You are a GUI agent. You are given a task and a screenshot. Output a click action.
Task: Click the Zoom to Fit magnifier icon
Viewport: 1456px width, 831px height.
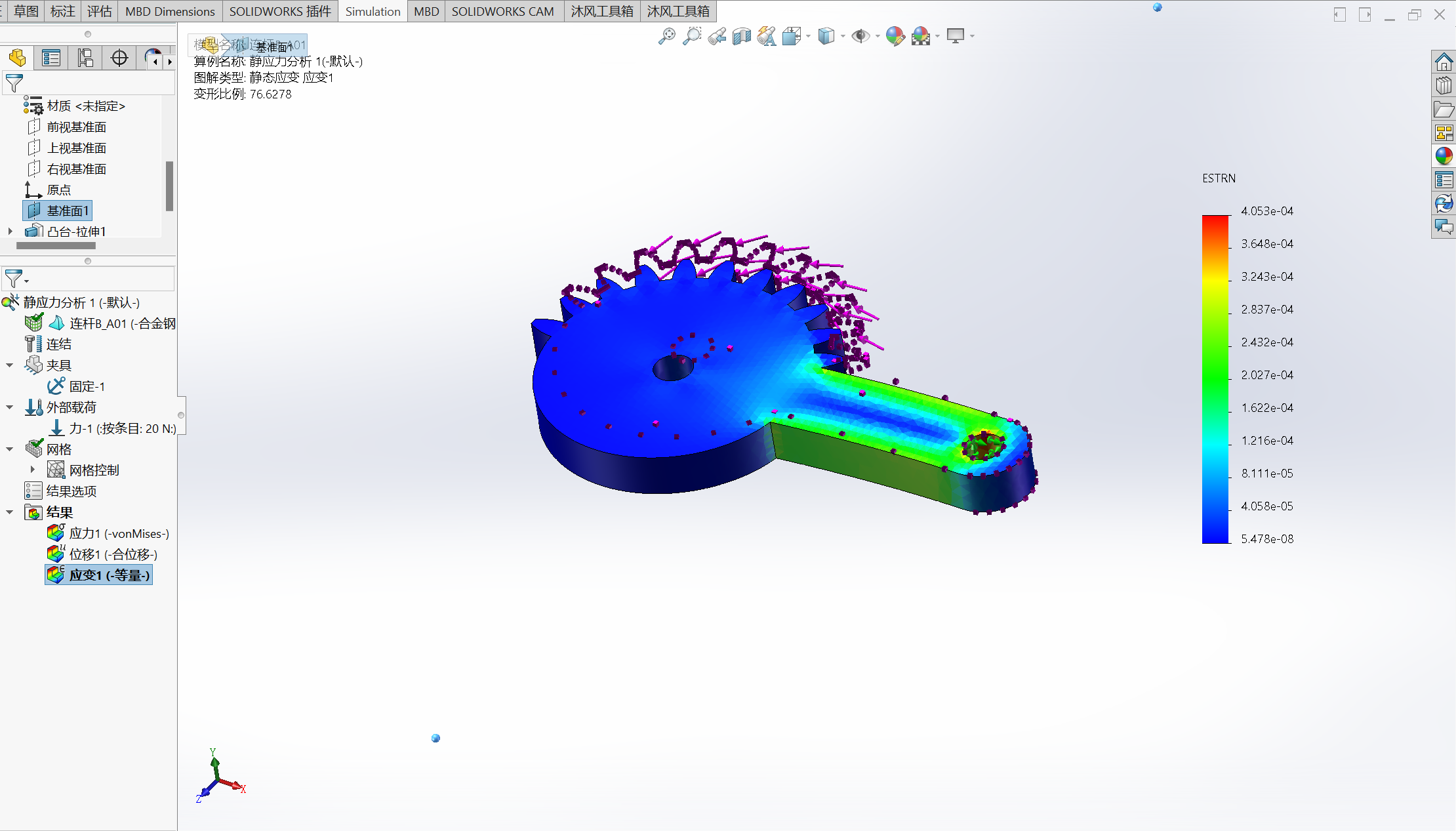pyautogui.click(x=667, y=36)
